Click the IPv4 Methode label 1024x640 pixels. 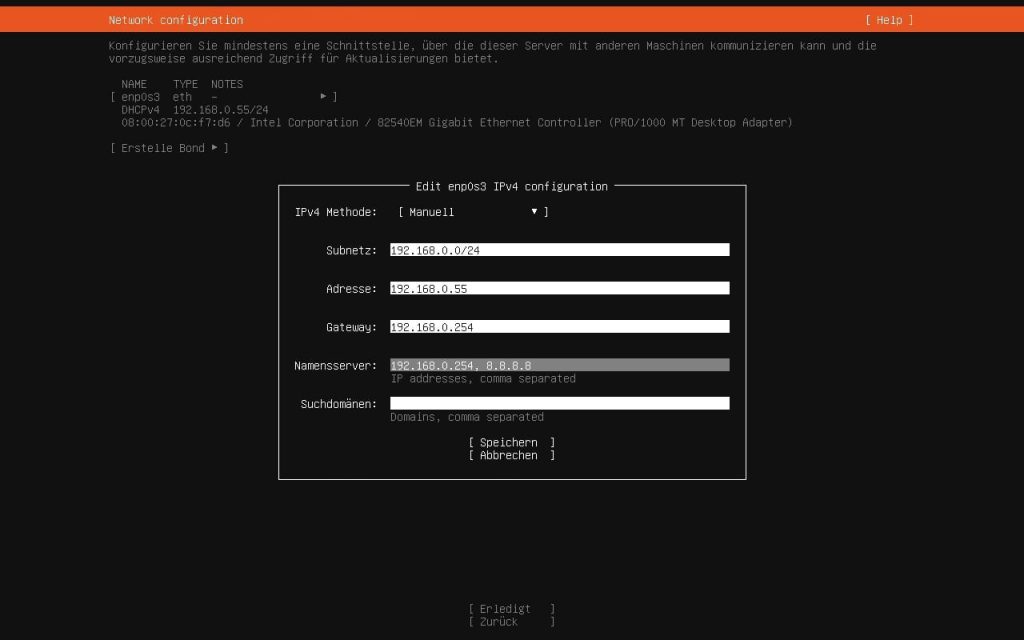(336, 212)
